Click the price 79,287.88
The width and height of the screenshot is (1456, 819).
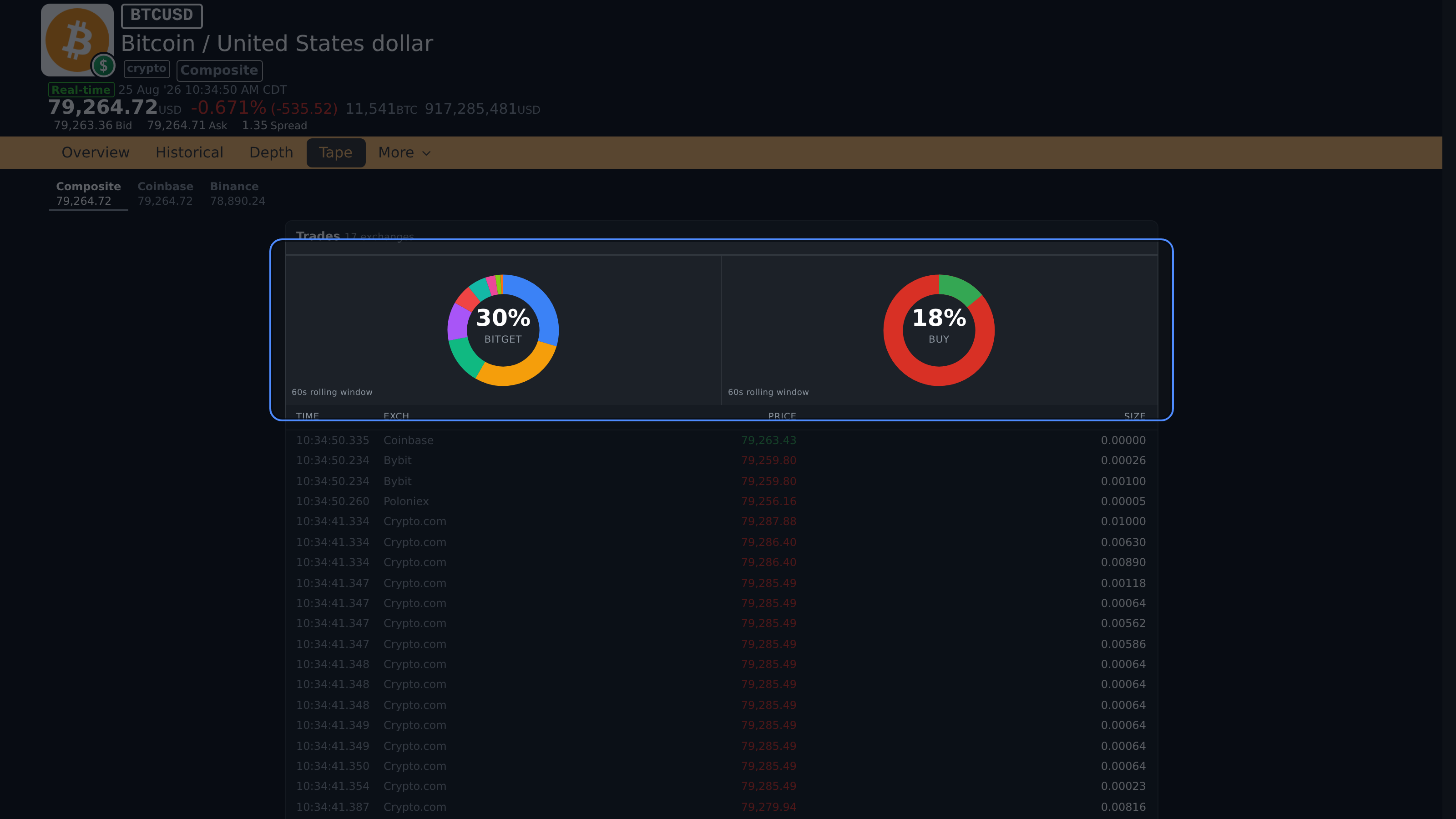(768, 522)
